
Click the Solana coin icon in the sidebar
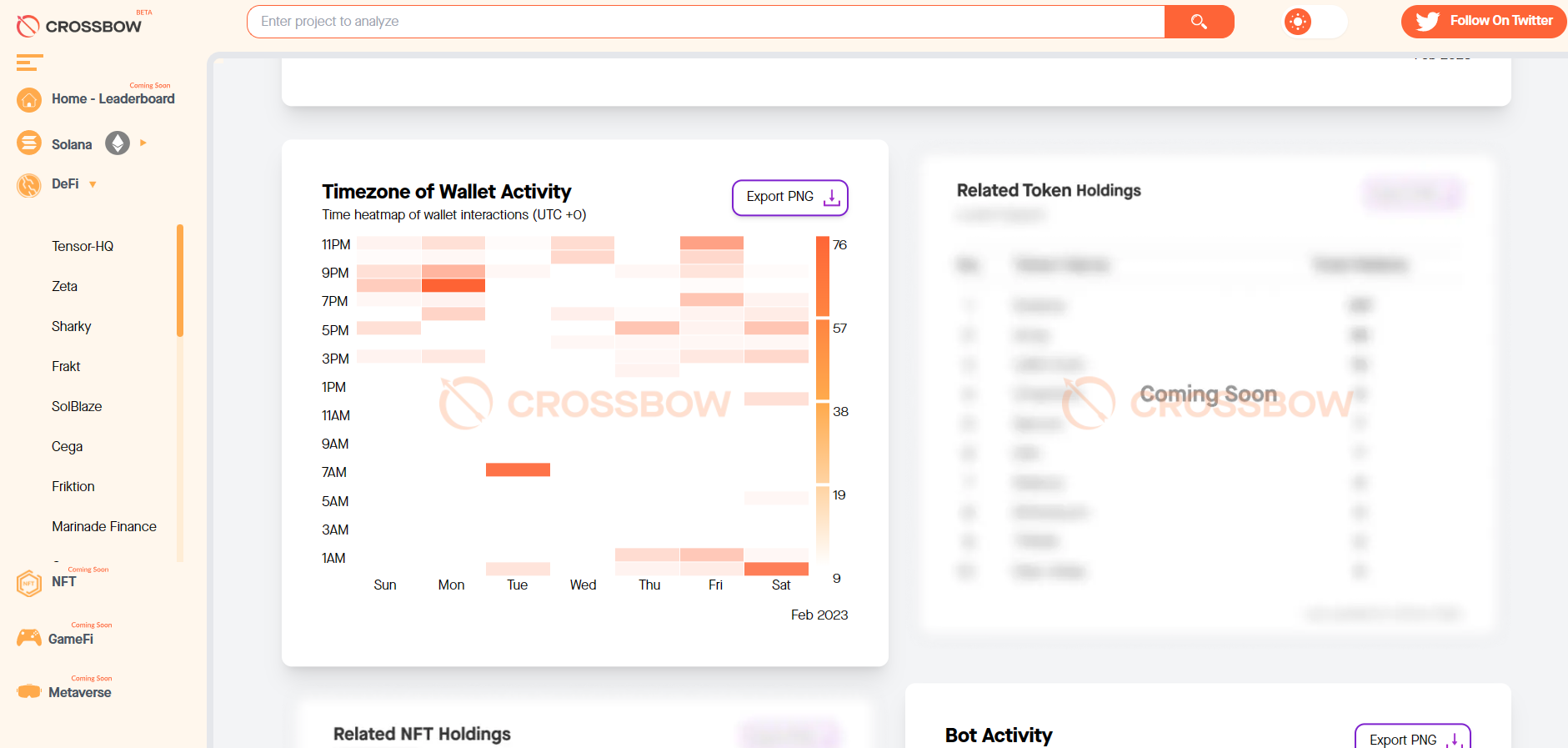click(29, 143)
